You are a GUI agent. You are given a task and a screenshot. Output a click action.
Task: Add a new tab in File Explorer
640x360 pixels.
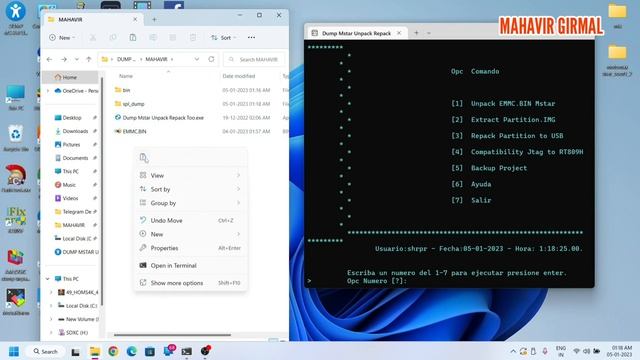(x=154, y=19)
